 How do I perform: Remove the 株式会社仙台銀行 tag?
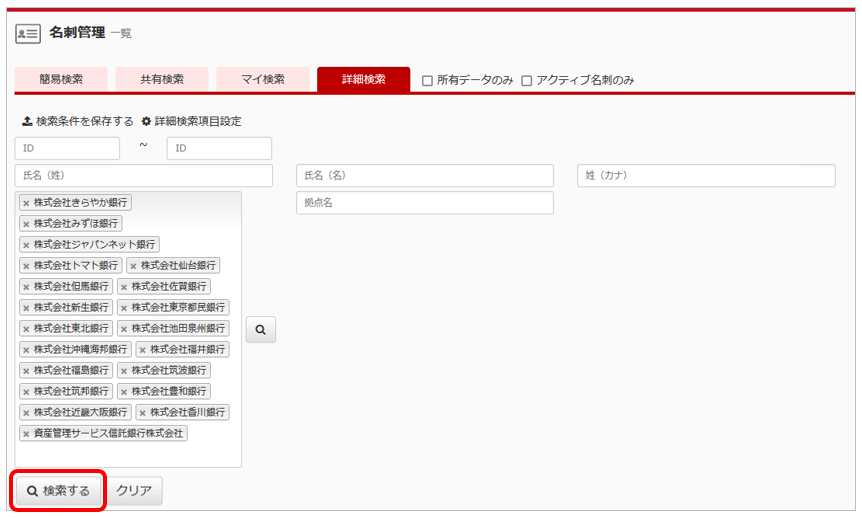133,266
